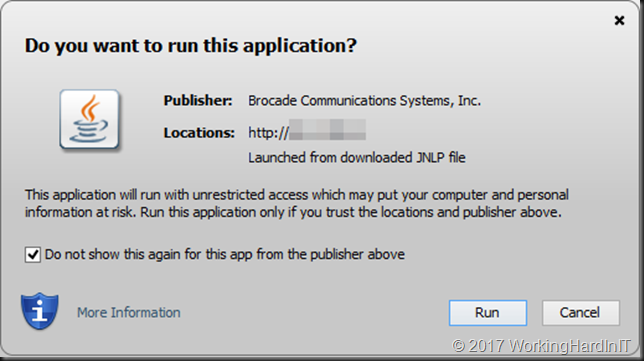Click the Locations label
Viewport: 644px width, 361px height.
pos(199,133)
